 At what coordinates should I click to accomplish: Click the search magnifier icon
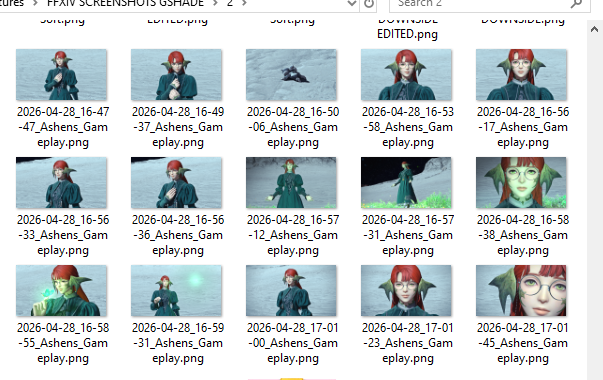coord(576,4)
